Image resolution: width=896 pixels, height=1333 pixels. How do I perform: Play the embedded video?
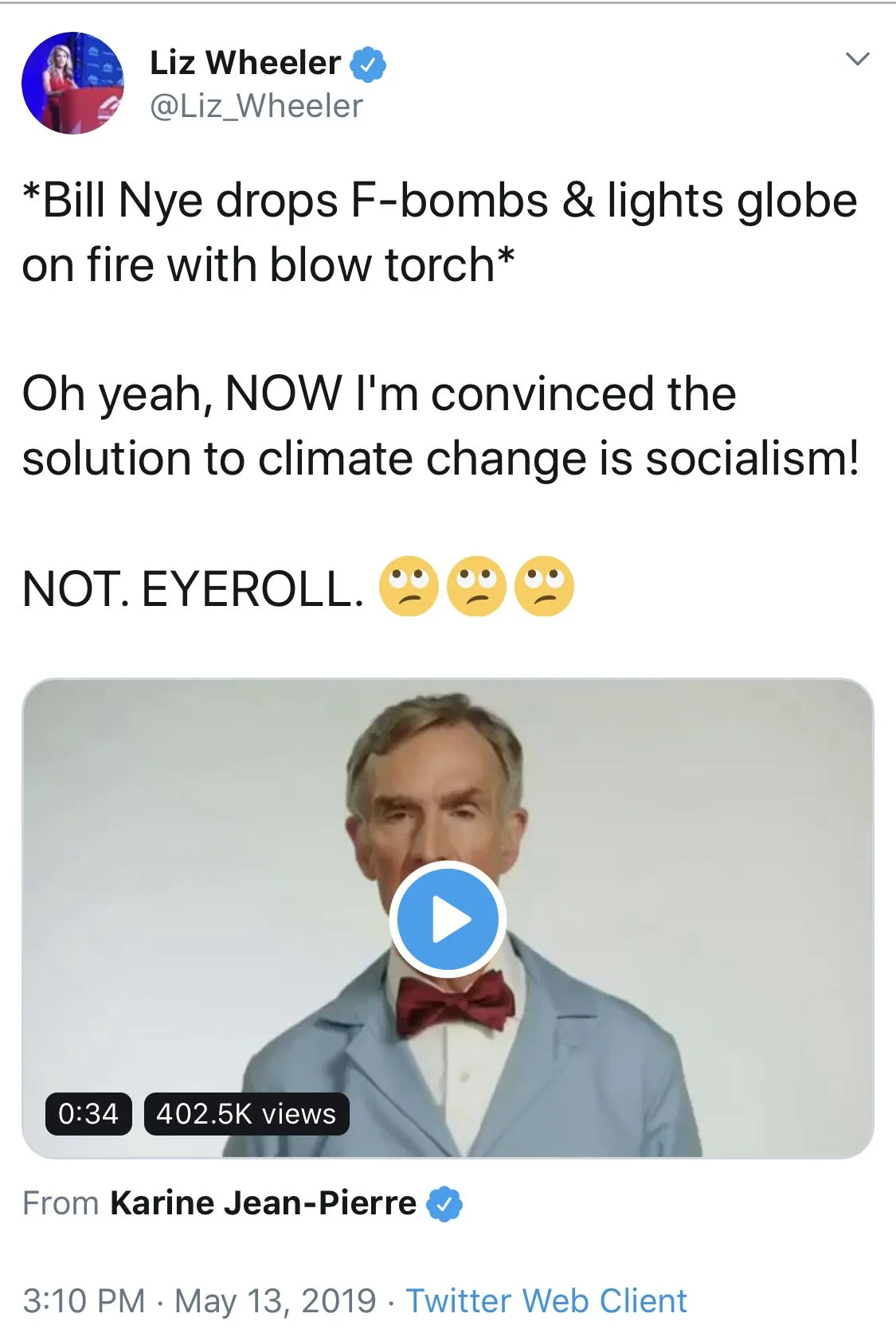(x=448, y=920)
